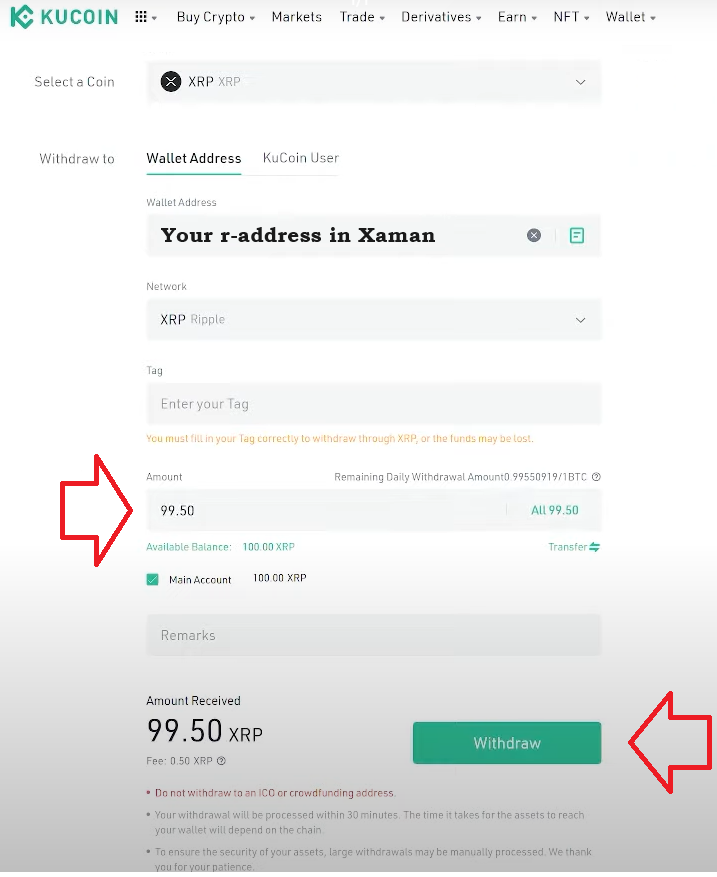Open the Network XRP Ripple dropdown
The width and height of the screenshot is (717, 877).
[x=580, y=320]
